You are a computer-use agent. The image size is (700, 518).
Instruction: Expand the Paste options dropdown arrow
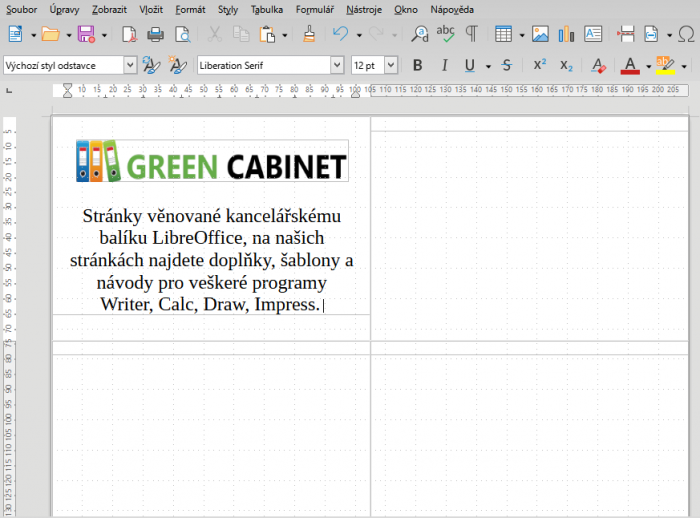click(x=285, y=35)
